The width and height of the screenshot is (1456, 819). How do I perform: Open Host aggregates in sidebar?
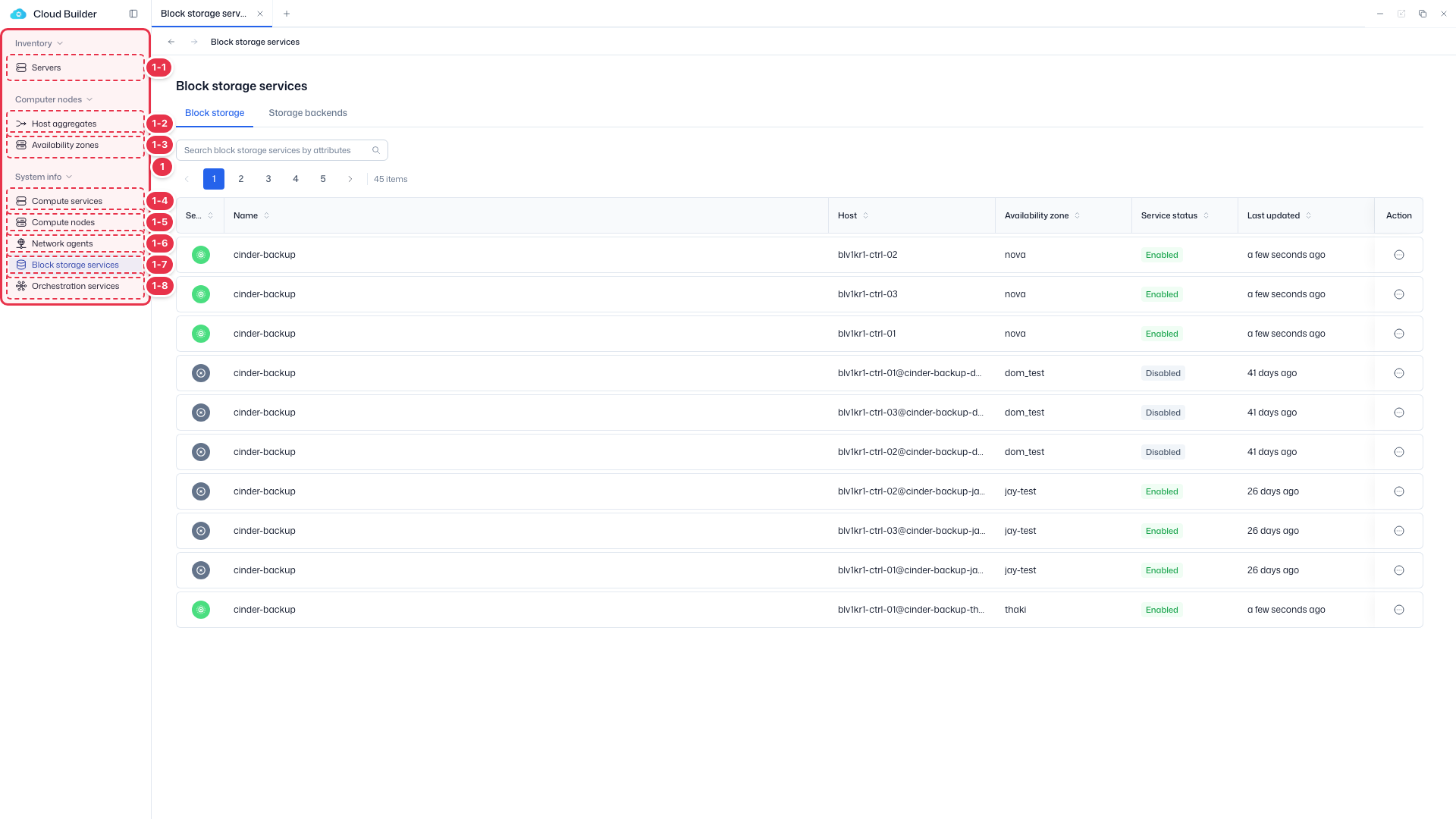75,124
